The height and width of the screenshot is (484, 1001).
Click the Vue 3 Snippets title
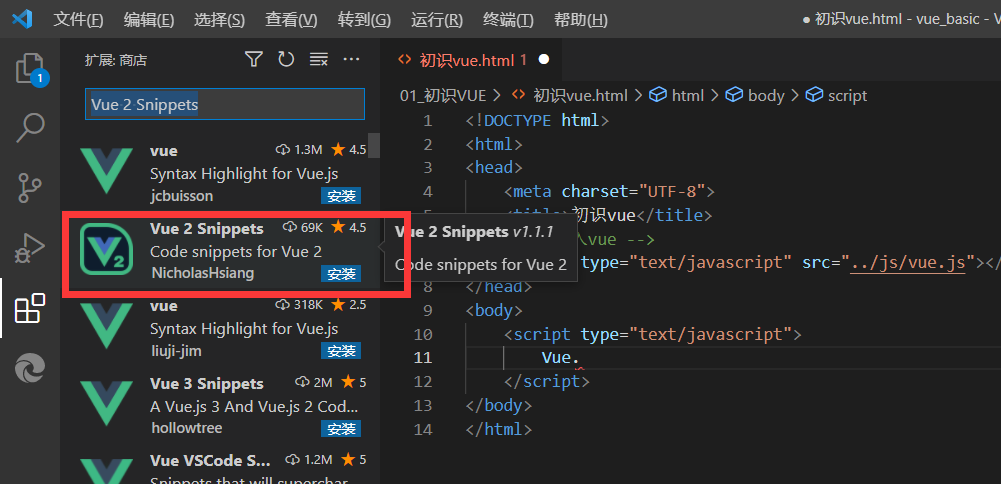[207, 384]
